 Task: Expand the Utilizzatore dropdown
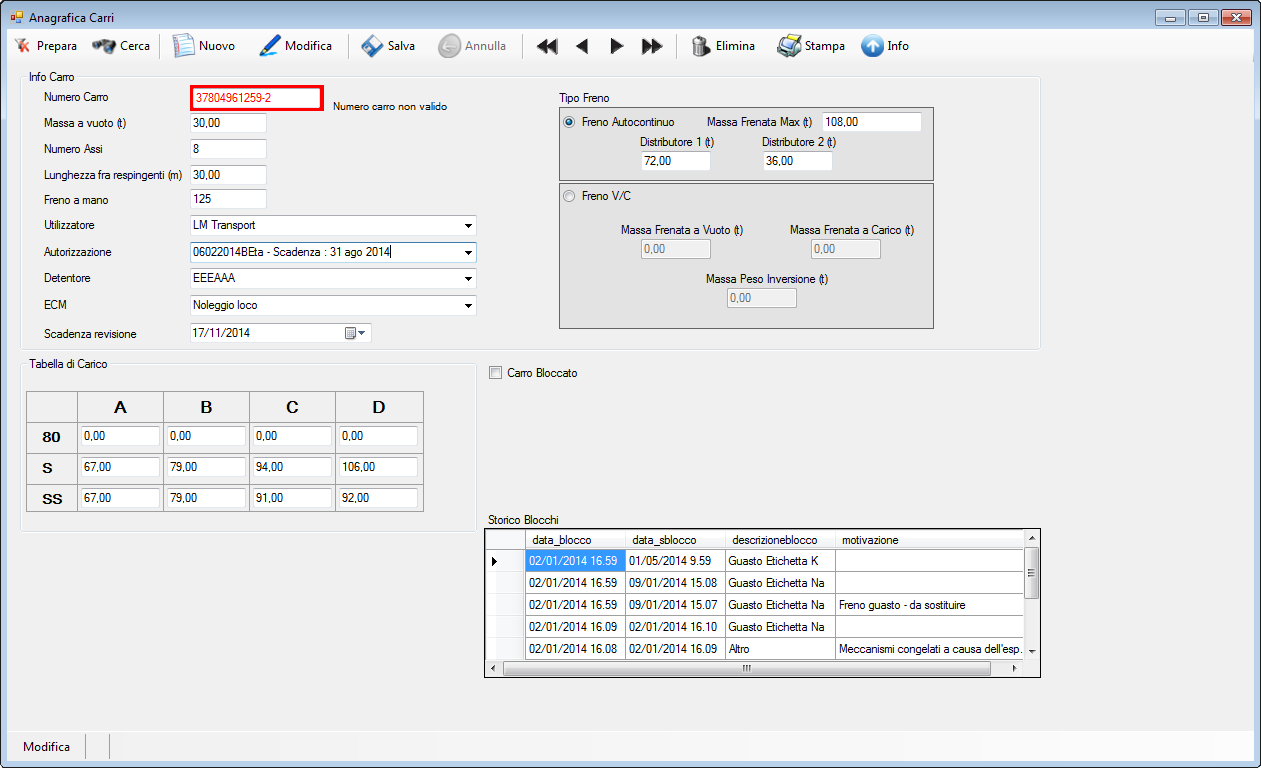pyautogui.click(x=468, y=225)
